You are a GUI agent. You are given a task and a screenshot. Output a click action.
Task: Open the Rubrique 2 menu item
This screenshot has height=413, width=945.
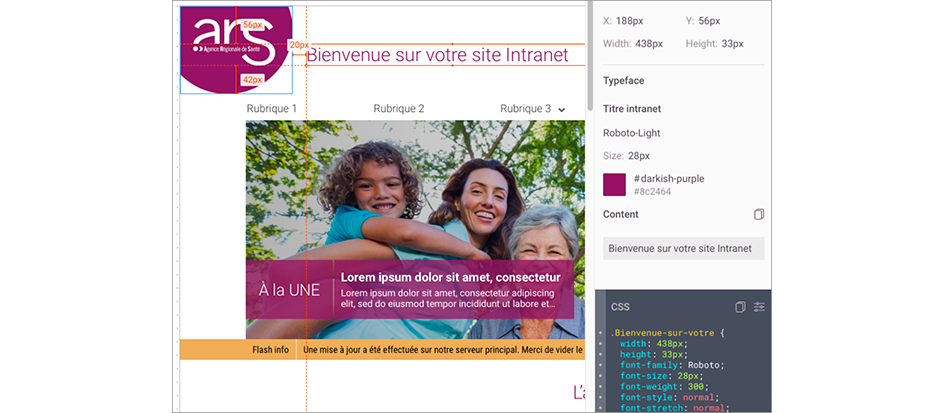coord(399,109)
